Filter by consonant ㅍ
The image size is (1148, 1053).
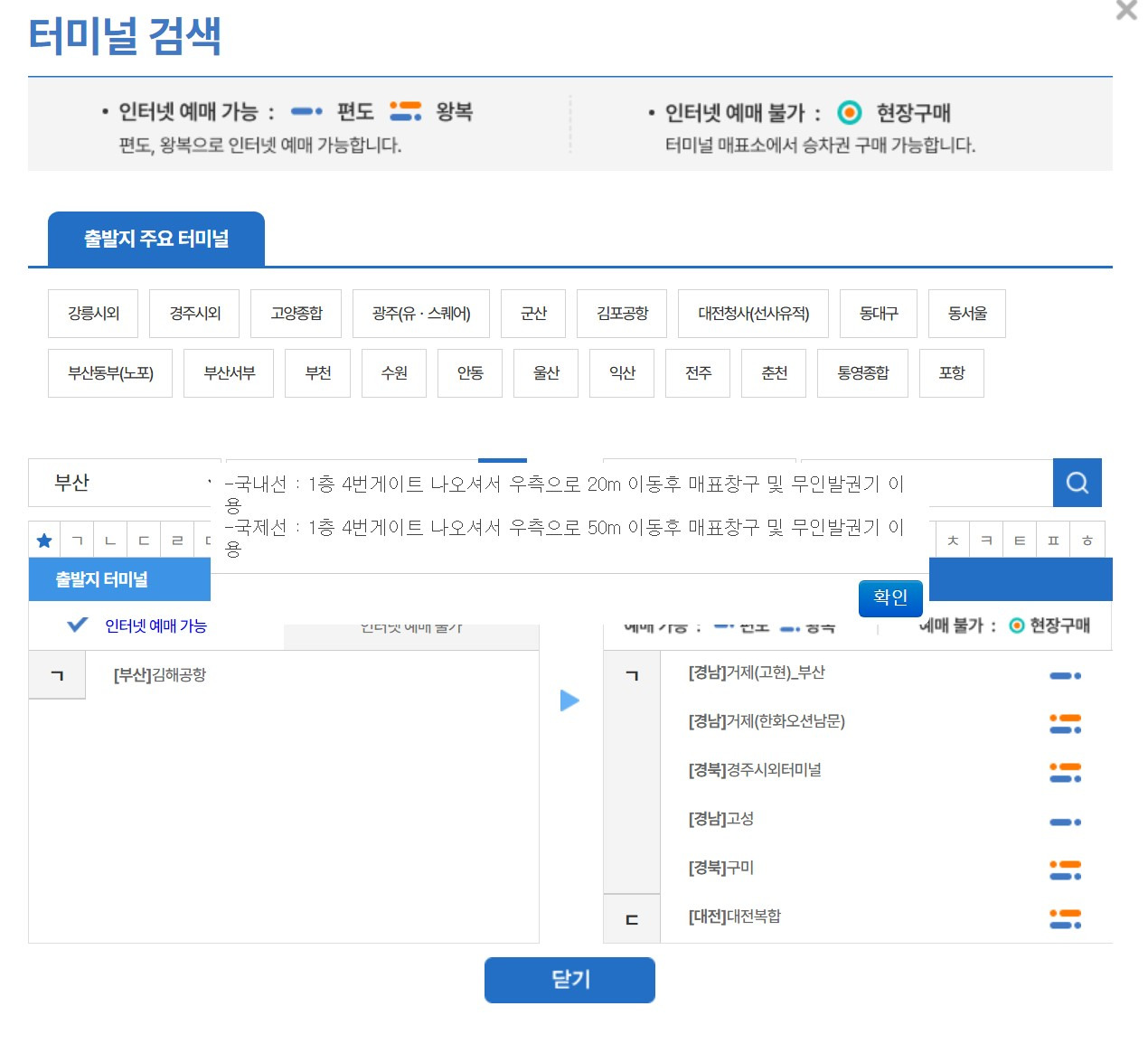click(x=1053, y=541)
